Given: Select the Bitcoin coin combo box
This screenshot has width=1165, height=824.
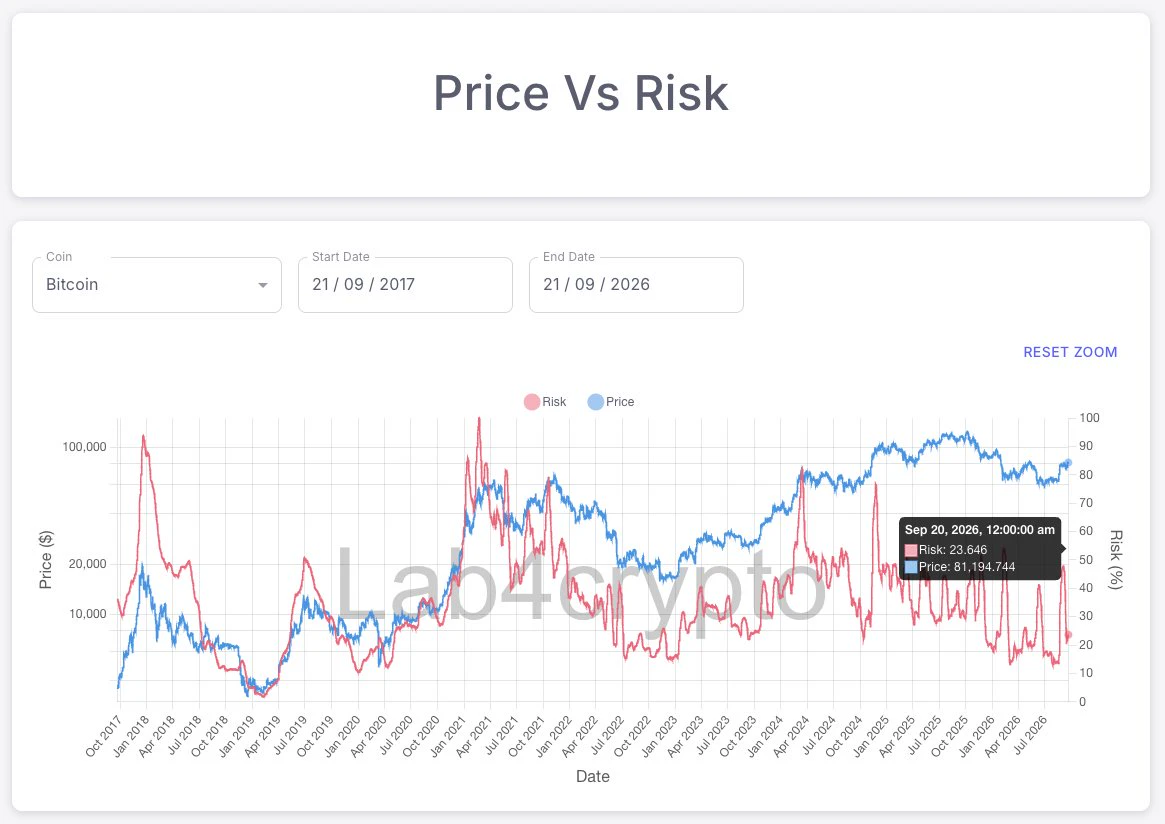Looking at the screenshot, I should click(x=157, y=285).
